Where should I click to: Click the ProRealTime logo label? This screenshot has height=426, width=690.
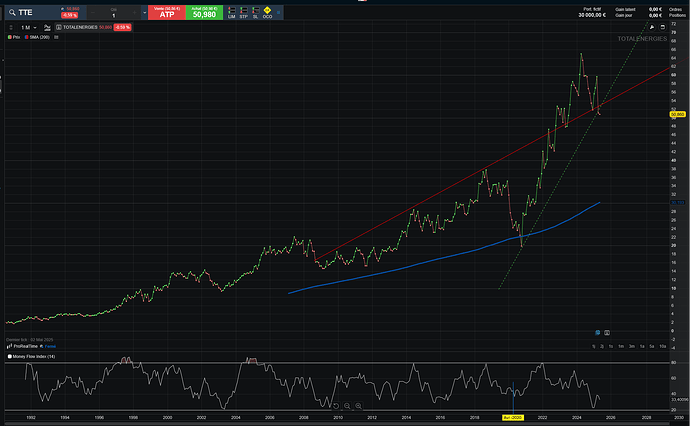point(22,346)
